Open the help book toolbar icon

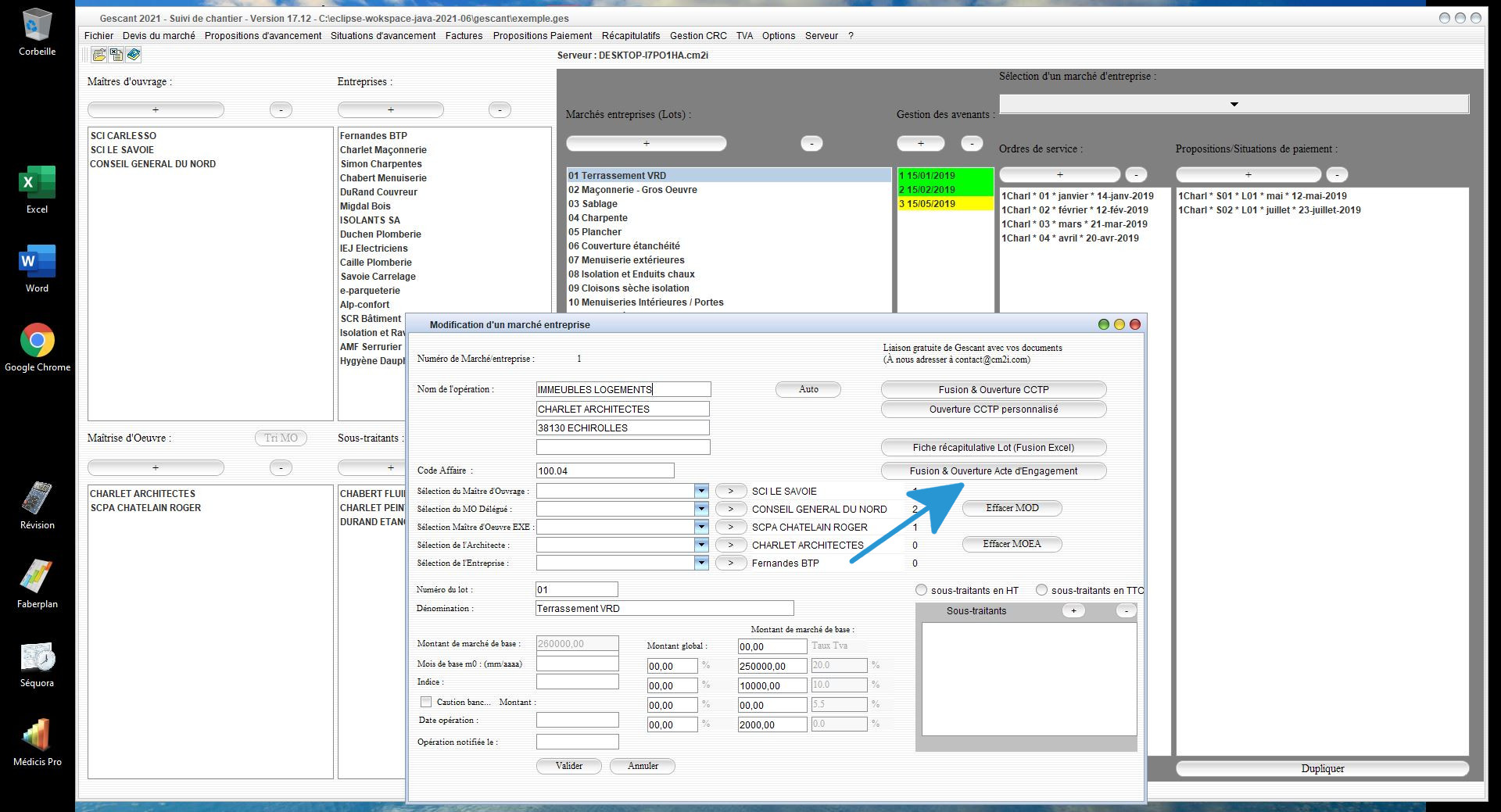(x=134, y=55)
